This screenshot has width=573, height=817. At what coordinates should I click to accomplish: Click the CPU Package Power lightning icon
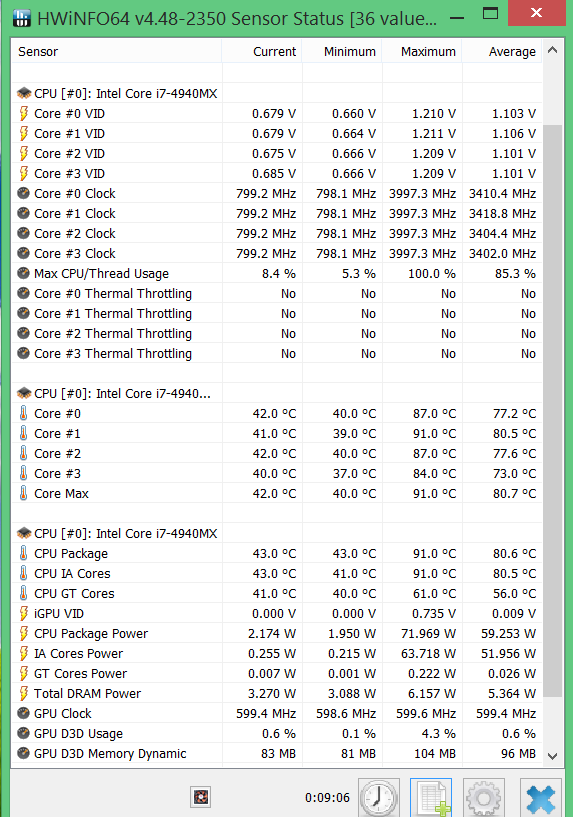(23, 634)
